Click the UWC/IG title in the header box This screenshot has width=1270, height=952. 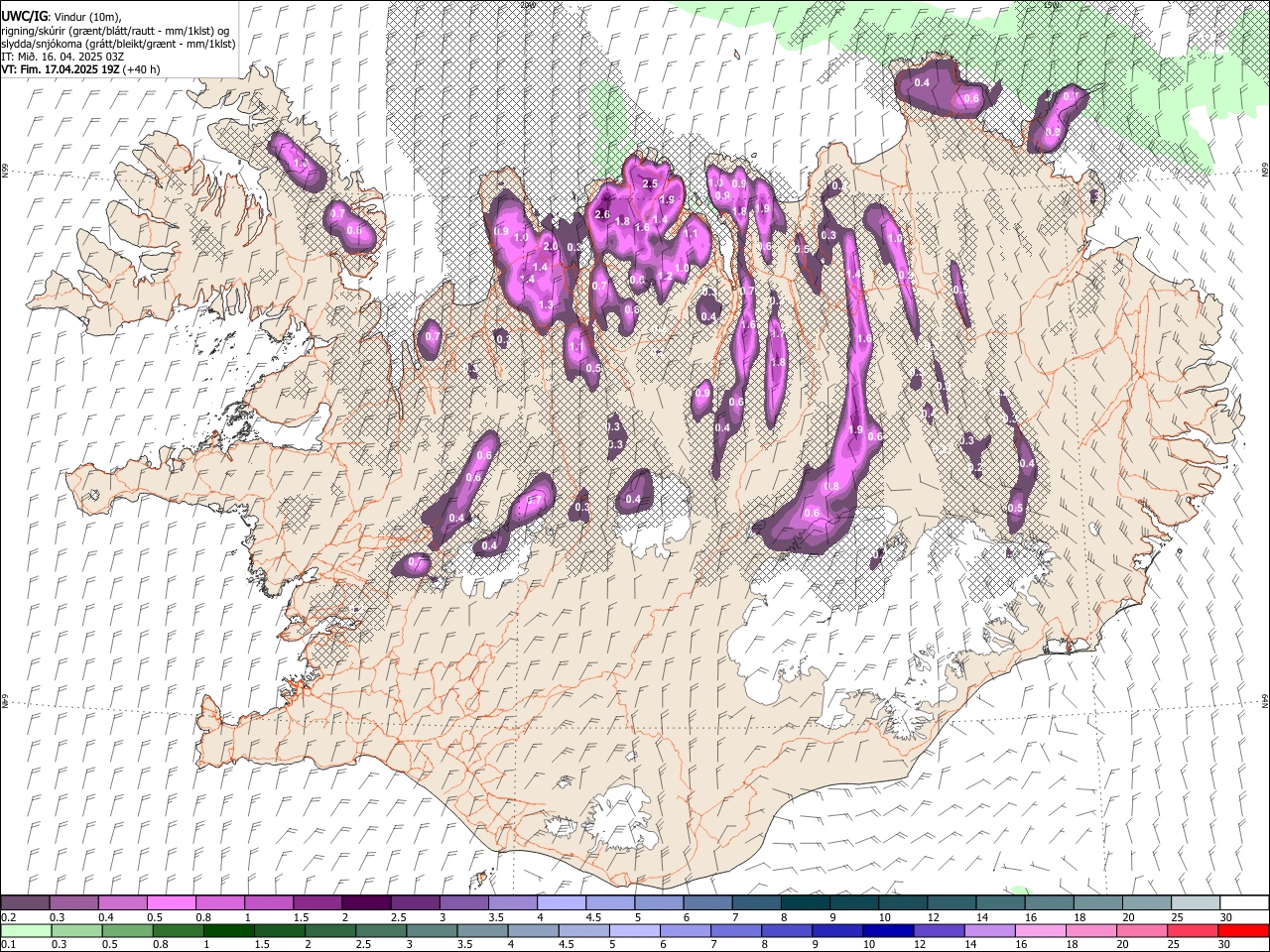point(25,16)
